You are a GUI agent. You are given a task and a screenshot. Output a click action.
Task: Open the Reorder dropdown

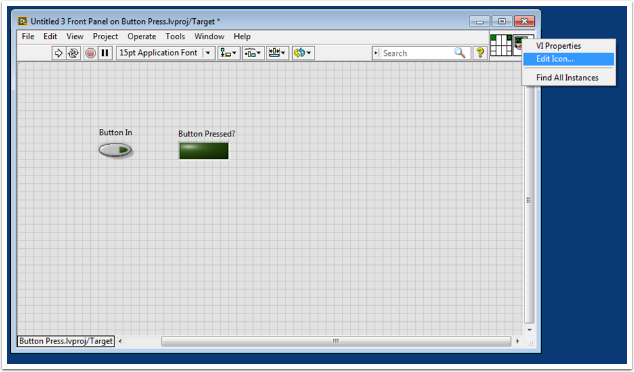click(x=303, y=53)
